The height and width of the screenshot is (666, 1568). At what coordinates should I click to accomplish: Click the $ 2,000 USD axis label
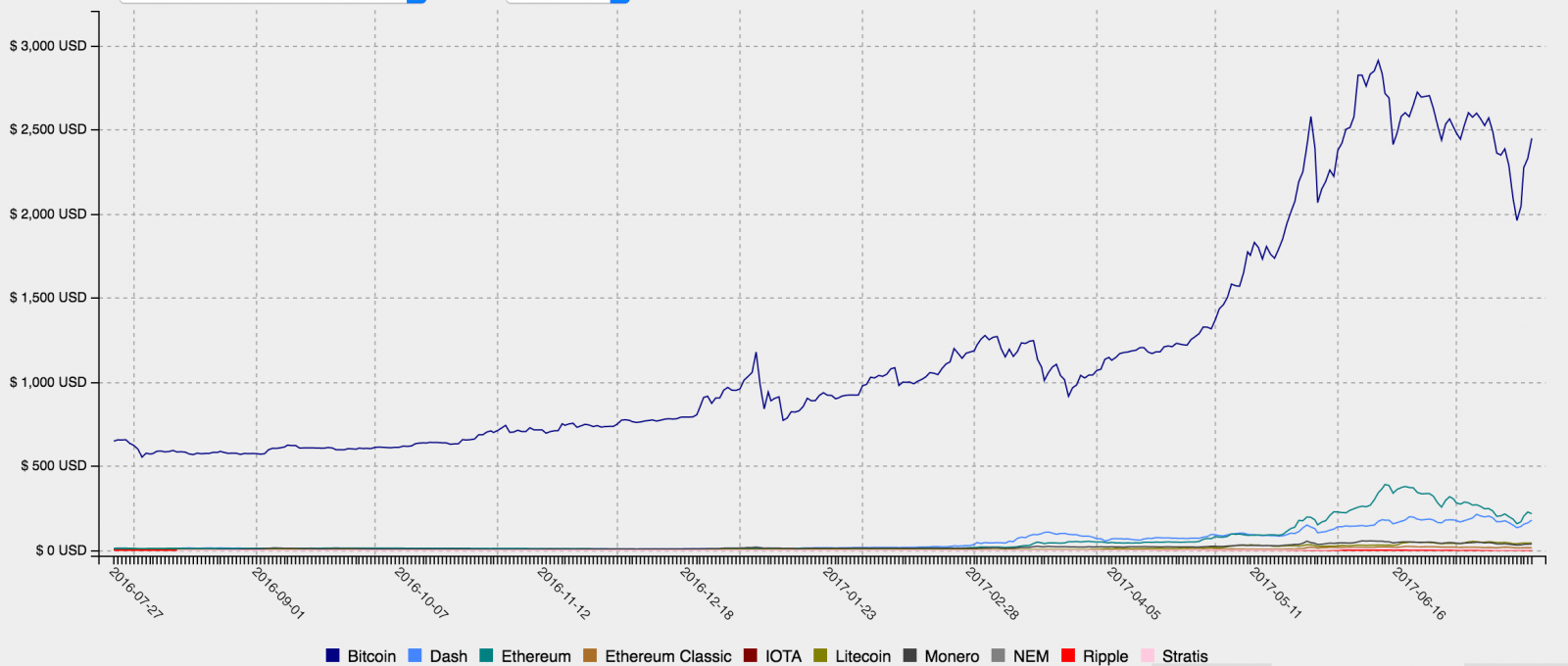48,214
